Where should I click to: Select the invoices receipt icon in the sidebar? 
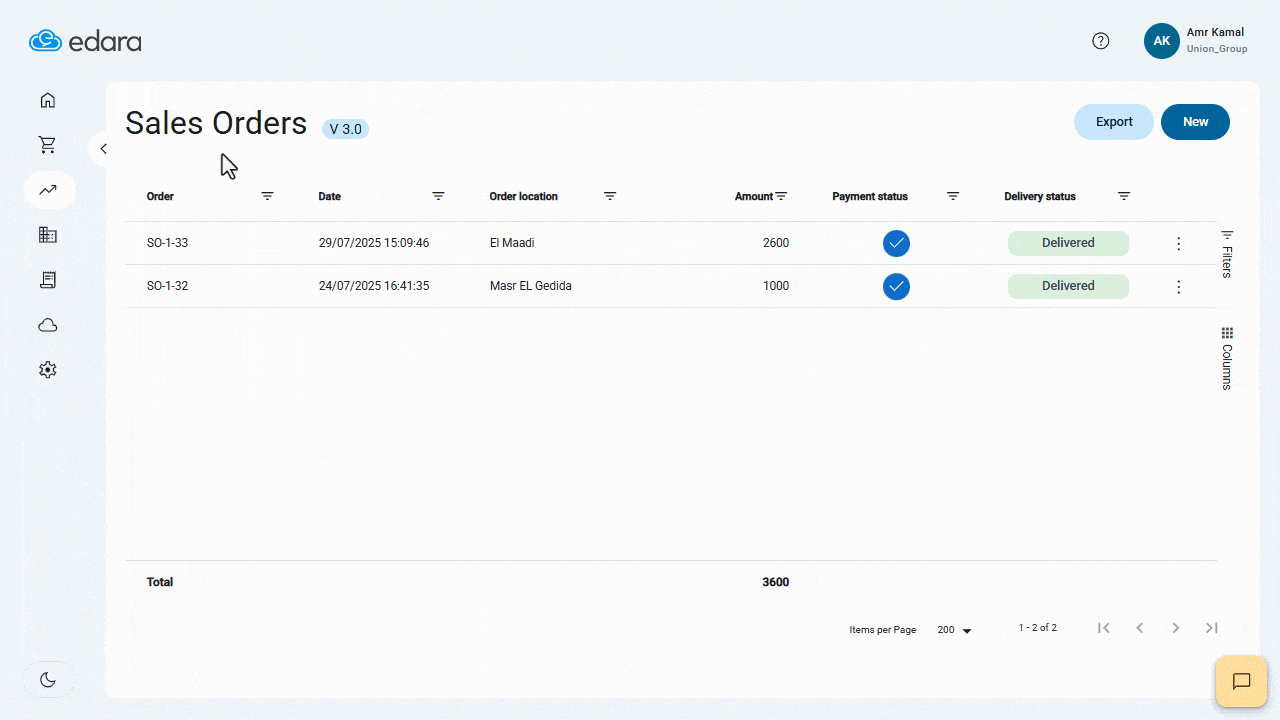47,279
